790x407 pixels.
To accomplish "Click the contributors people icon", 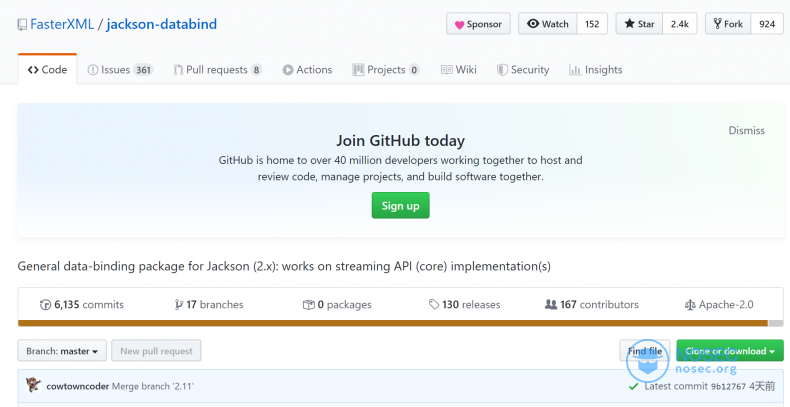I will (x=551, y=305).
